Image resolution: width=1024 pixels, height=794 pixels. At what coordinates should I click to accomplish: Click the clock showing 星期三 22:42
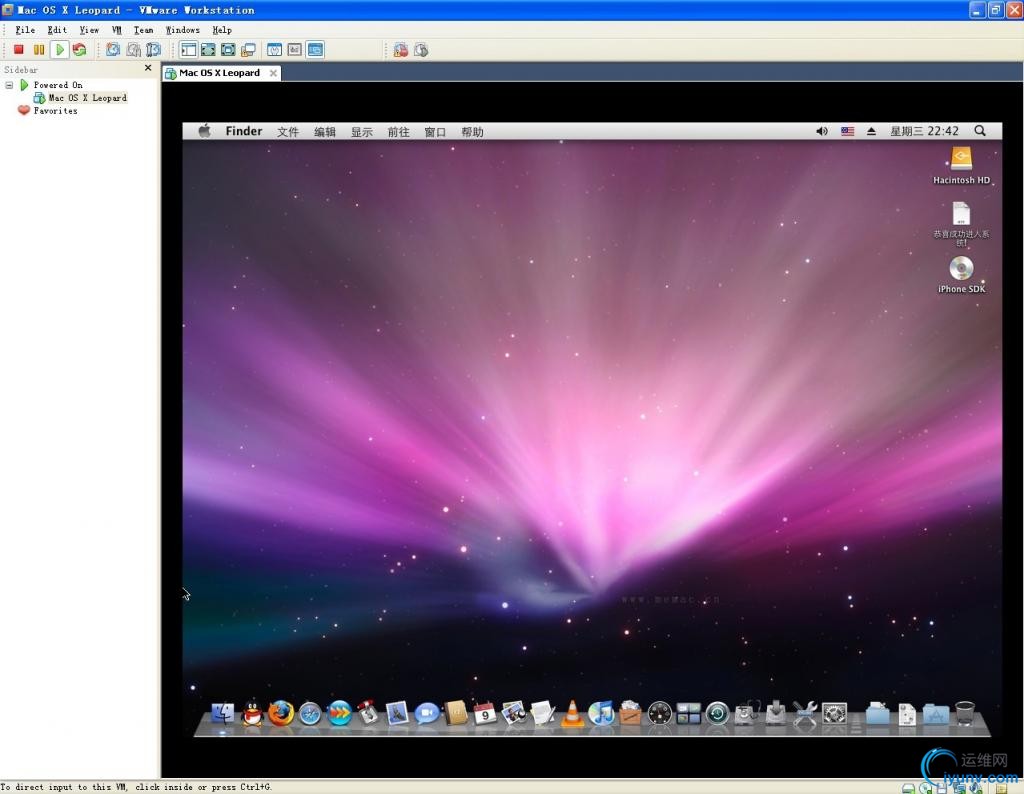(924, 131)
